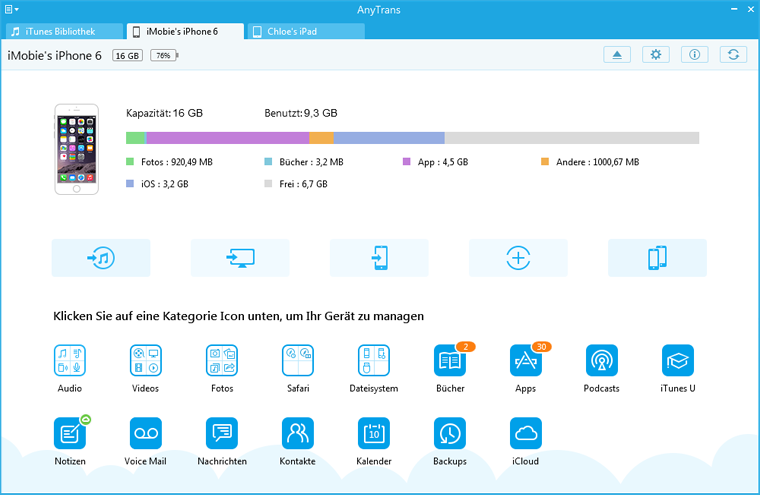Click the transfer content to computer button
Viewport: 760px width, 495px height.
(x=240, y=257)
